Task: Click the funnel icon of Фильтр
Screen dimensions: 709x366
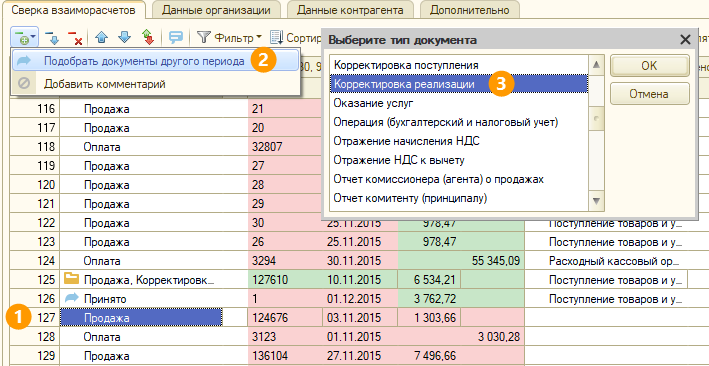Action: coord(205,37)
